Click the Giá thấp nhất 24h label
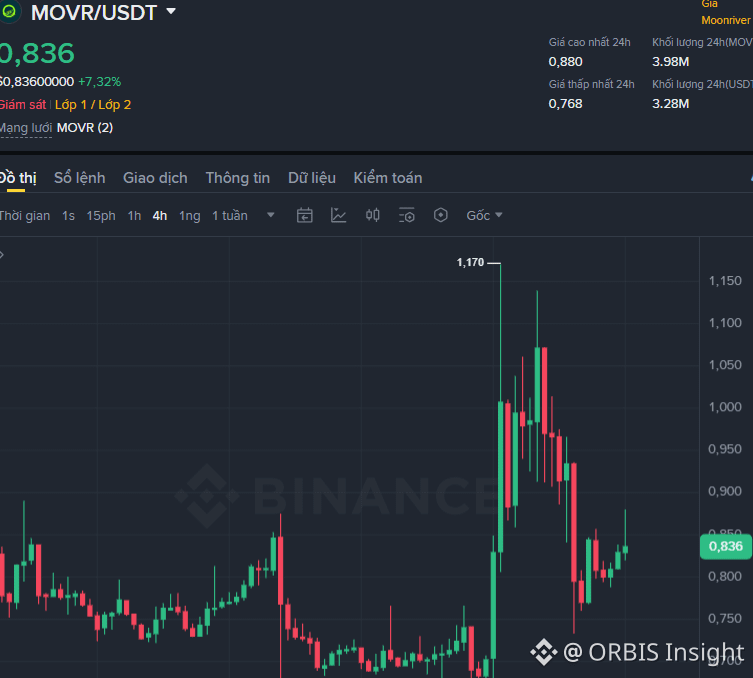This screenshot has height=678, width=753. tap(592, 84)
